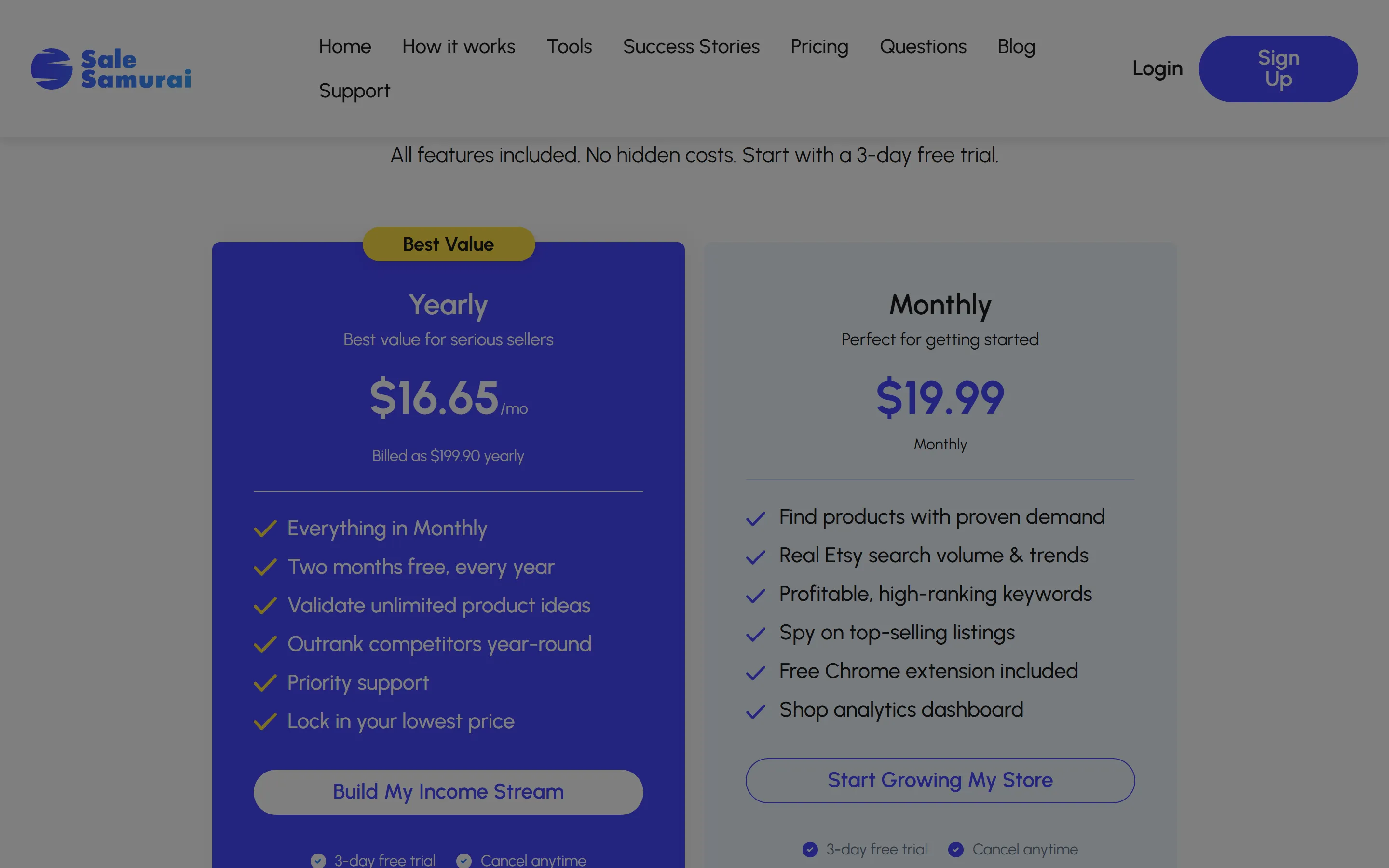Viewport: 1389px width, 868px height.
Task: Open the Tools navigation item
Action: pyautogui.click(x=569, y=46)
